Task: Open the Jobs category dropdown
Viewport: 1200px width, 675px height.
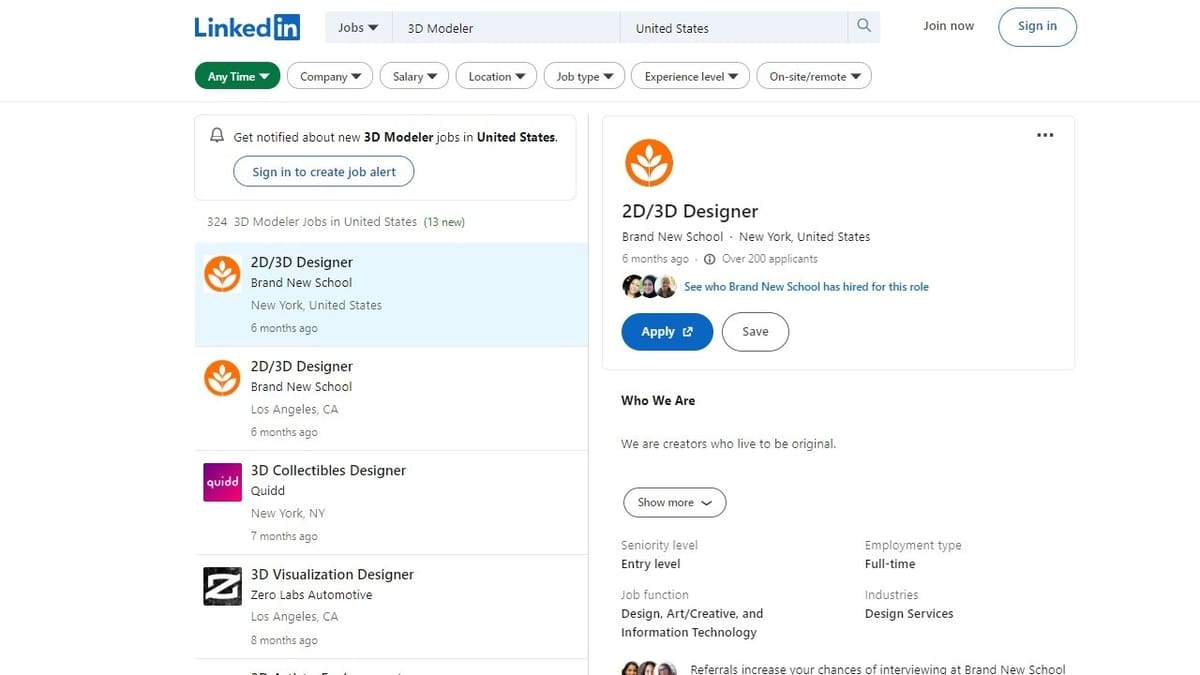Action: 358,27
